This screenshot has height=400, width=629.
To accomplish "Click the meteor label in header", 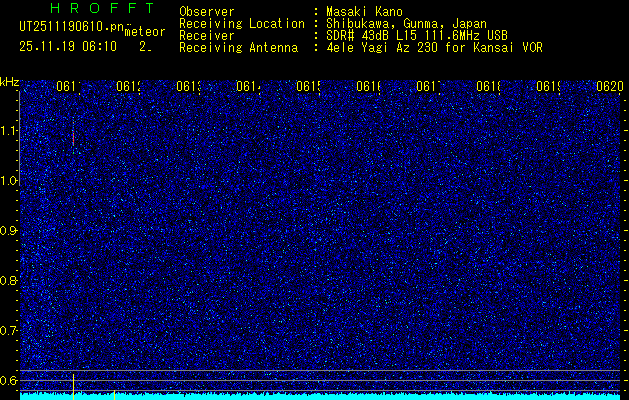I will click(x=145, y=31).
